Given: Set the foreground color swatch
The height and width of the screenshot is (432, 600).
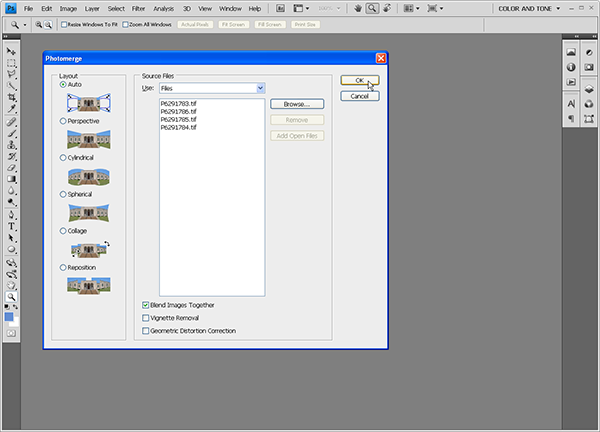Looking at the screenshot, I should pos(9,317).
